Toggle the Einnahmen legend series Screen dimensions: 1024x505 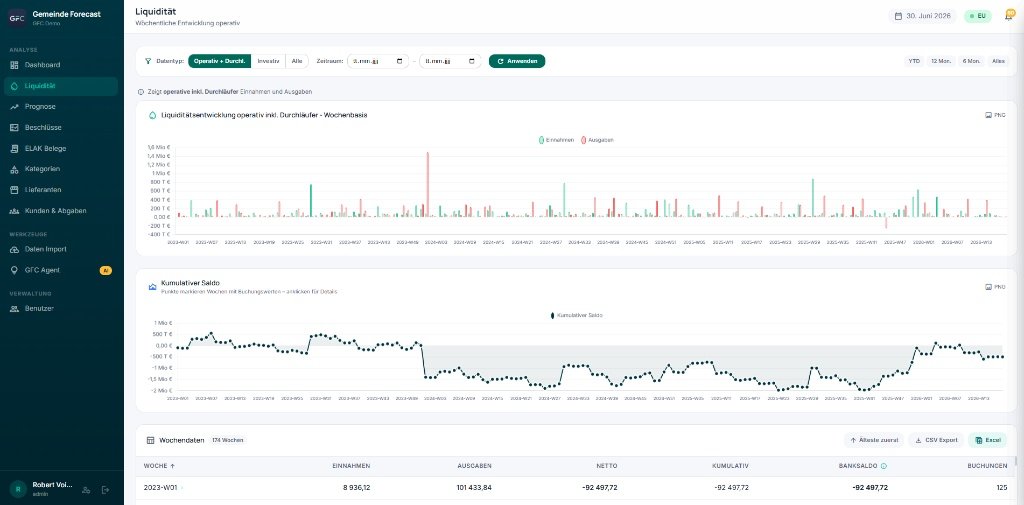click(x=556, y=140)
